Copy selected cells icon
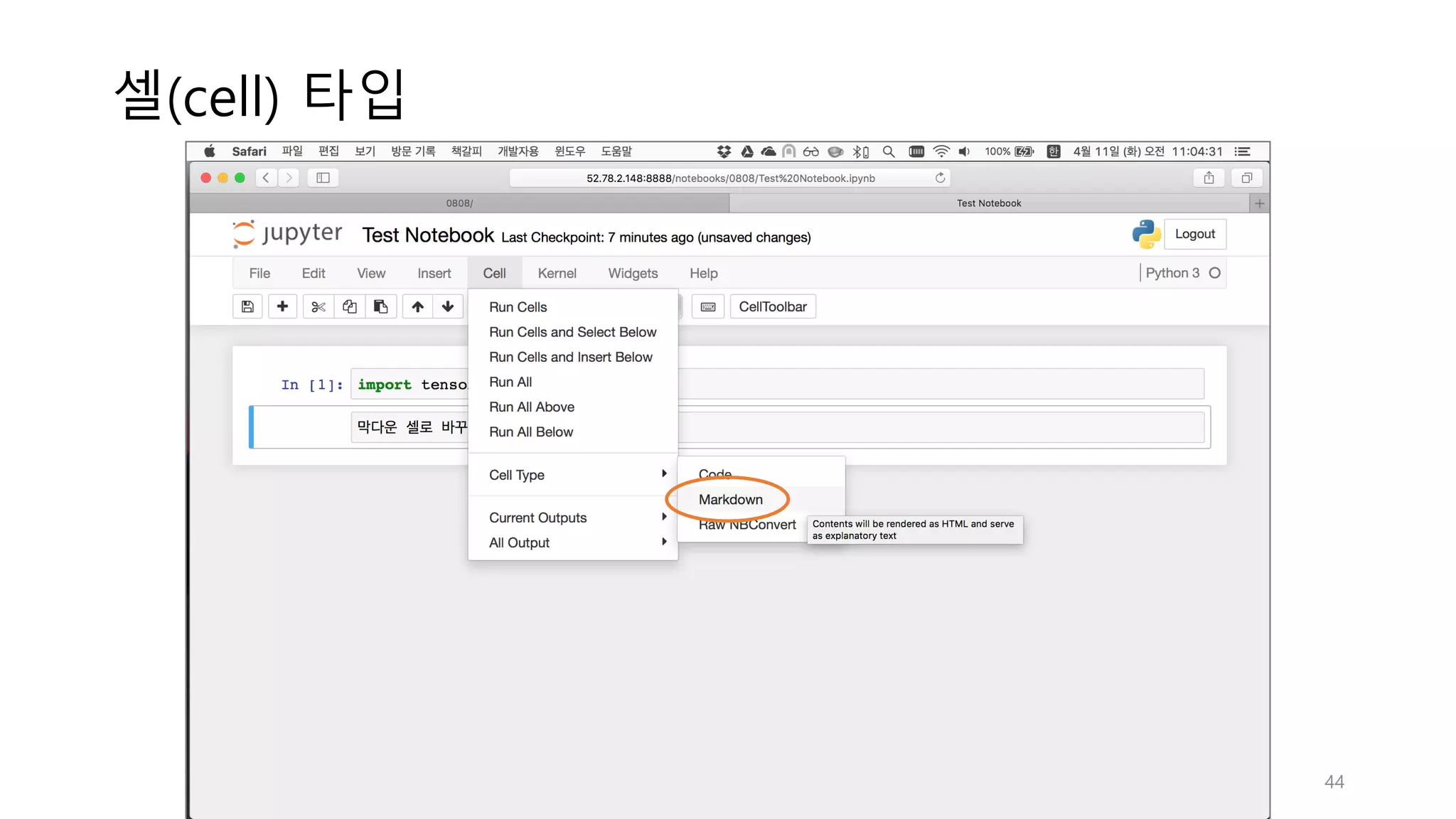Image resolution: width=1456 pixels, height=819 pixels. pos(349,306)
